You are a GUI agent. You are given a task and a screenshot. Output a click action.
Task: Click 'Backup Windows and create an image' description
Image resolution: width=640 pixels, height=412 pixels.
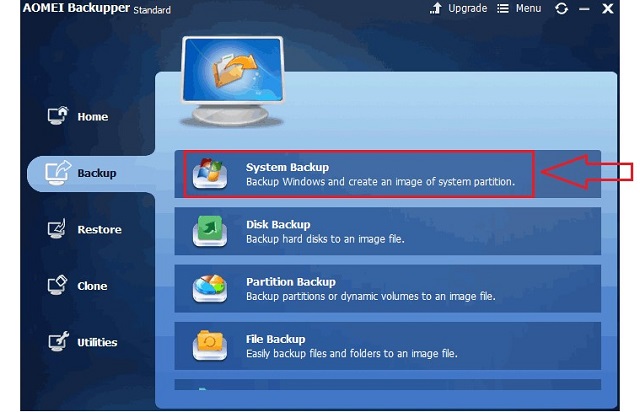pyautogui.click(x=380, y=182)
